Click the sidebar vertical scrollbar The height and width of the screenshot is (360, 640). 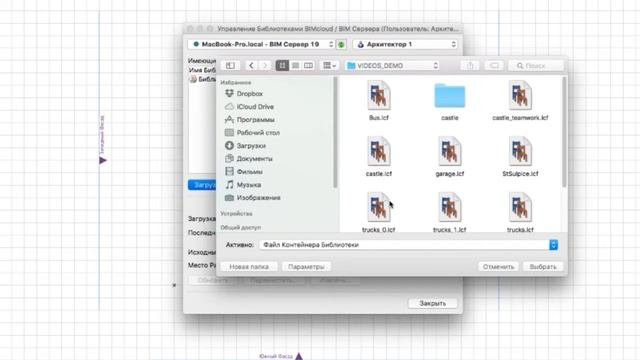coord(336,132)
